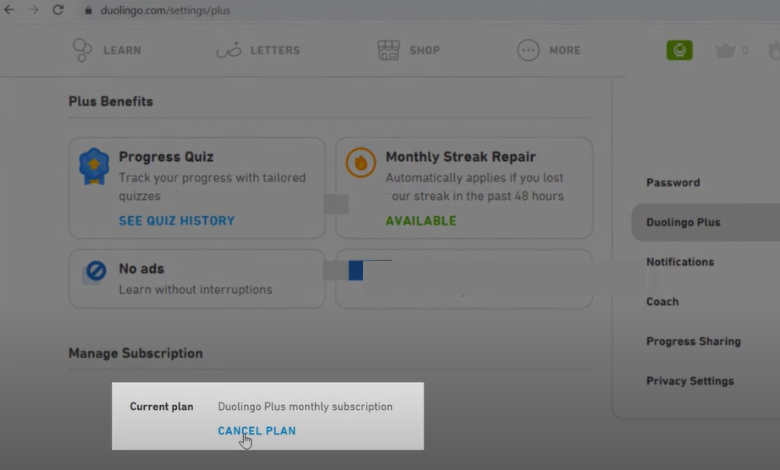Viewport: 780px width, 470px height.
Task: Click the Plus Benefits heading
Action: pyautogui.click(x=110, y=101)
